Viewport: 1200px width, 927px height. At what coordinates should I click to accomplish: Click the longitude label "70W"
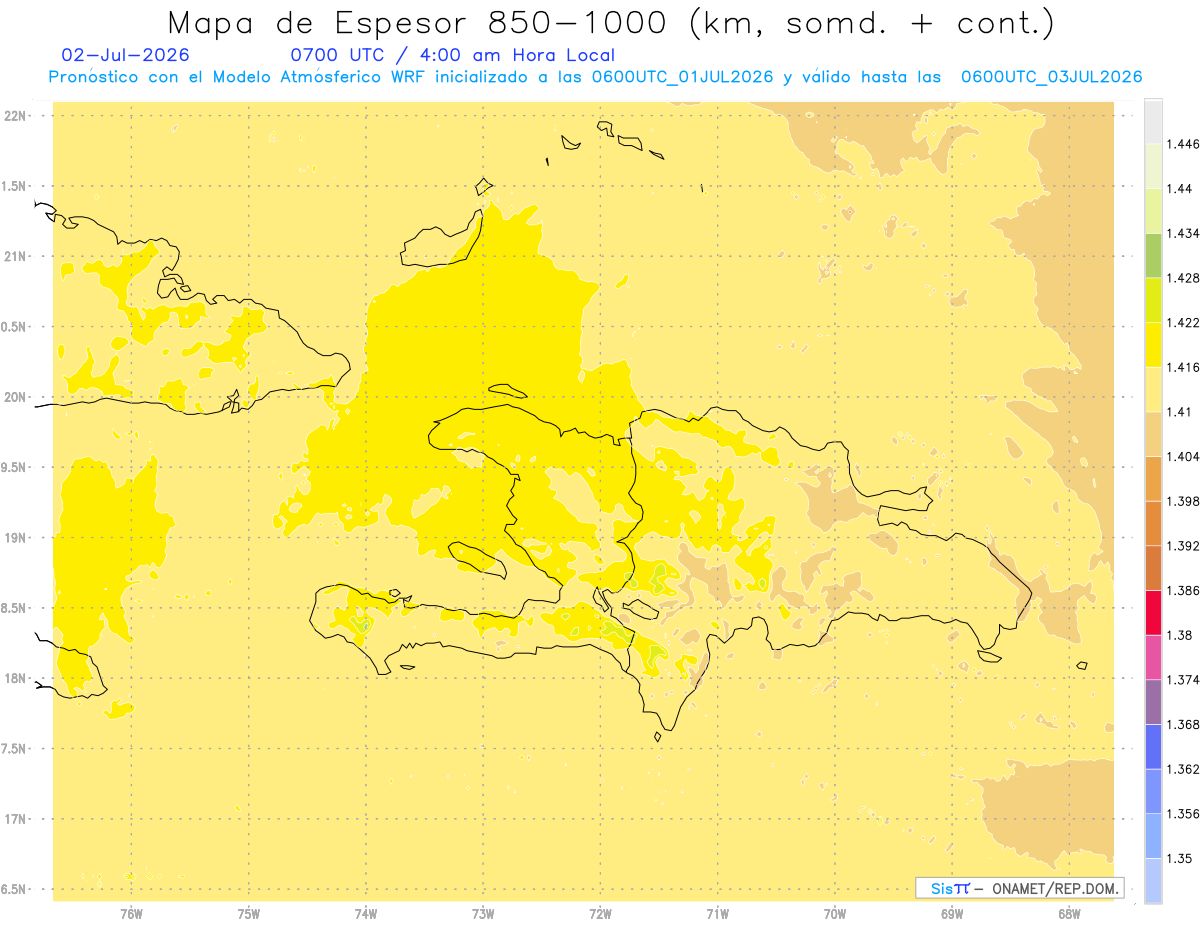(835, 914)
